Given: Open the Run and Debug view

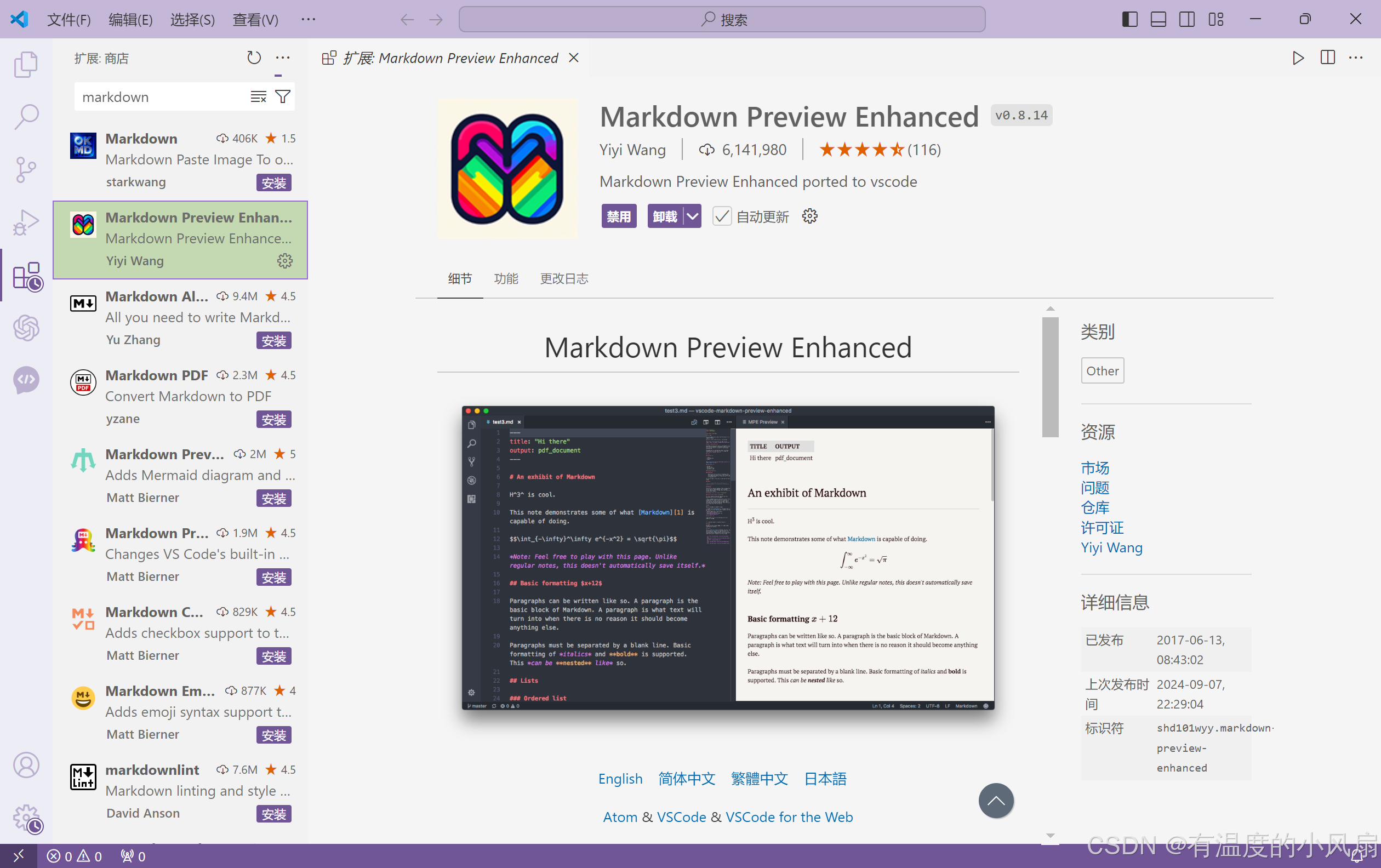Looking at the screenshot, I should 26,222.
